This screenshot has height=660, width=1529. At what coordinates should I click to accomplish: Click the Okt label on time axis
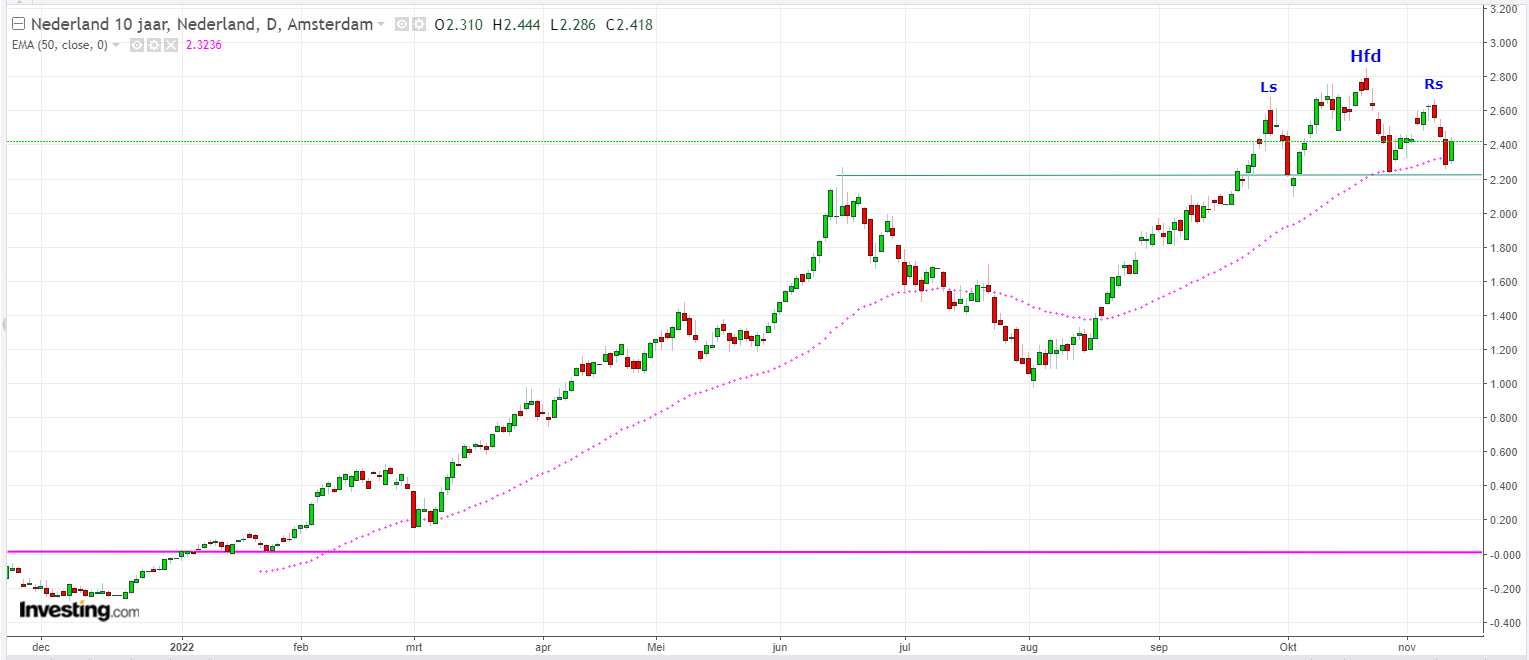pyautogui.click(x=1288, y=647)
